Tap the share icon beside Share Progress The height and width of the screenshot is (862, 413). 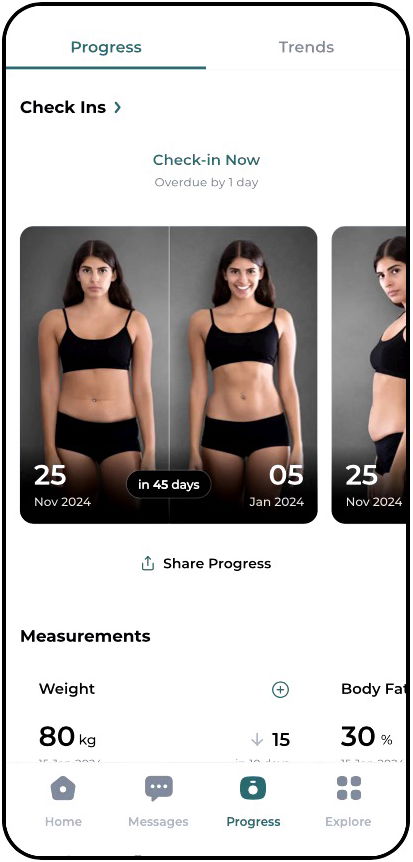(147, 563)
